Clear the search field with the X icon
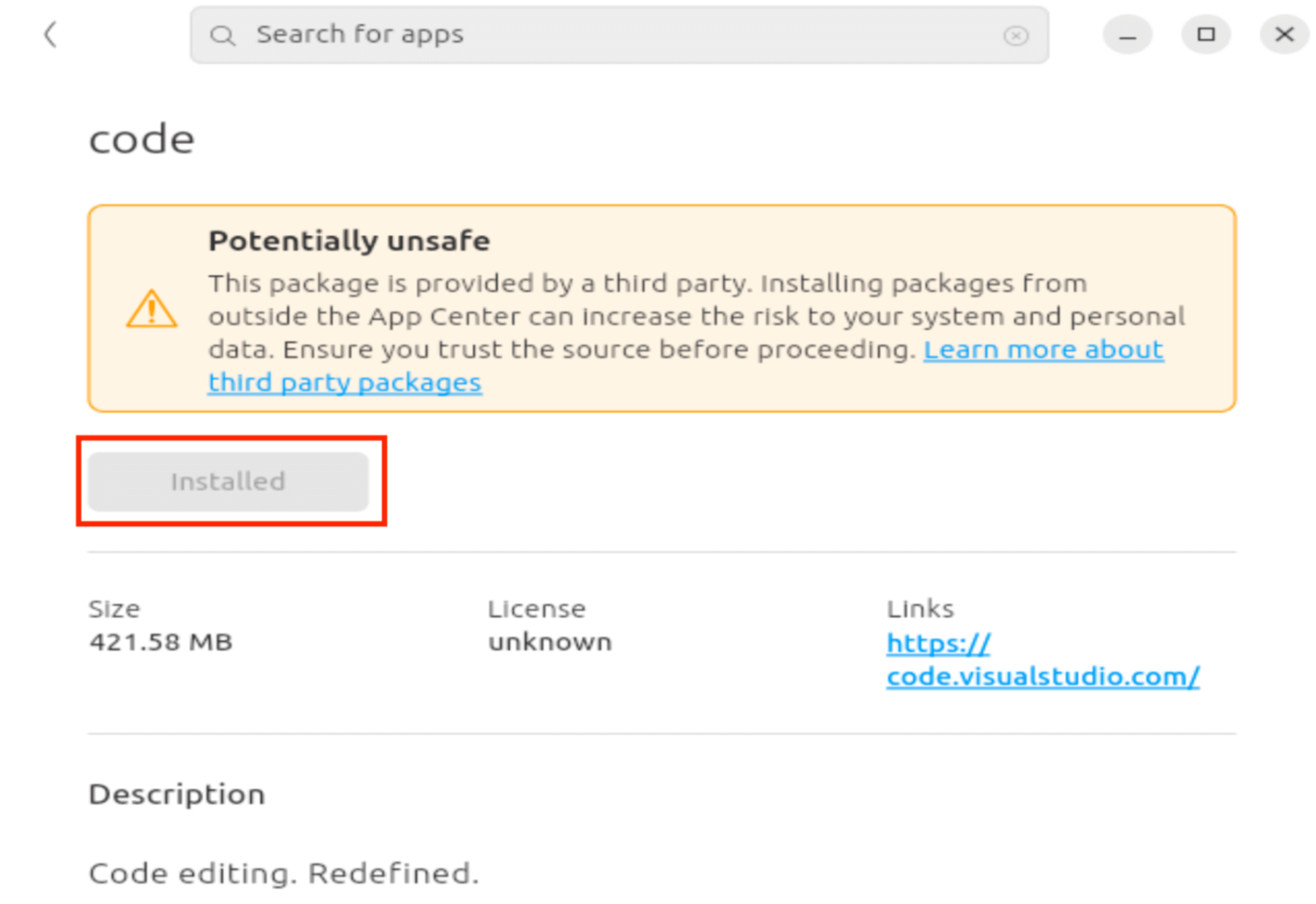Image resolution: width=1316 pixels, height=904 pixels. coord(1016,35)
